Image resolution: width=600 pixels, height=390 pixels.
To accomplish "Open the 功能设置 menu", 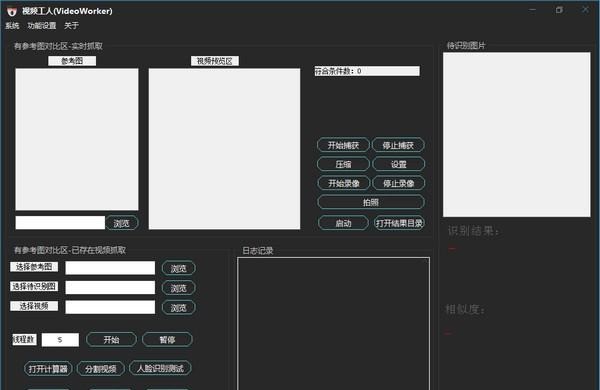I will [x=42, y=26].
